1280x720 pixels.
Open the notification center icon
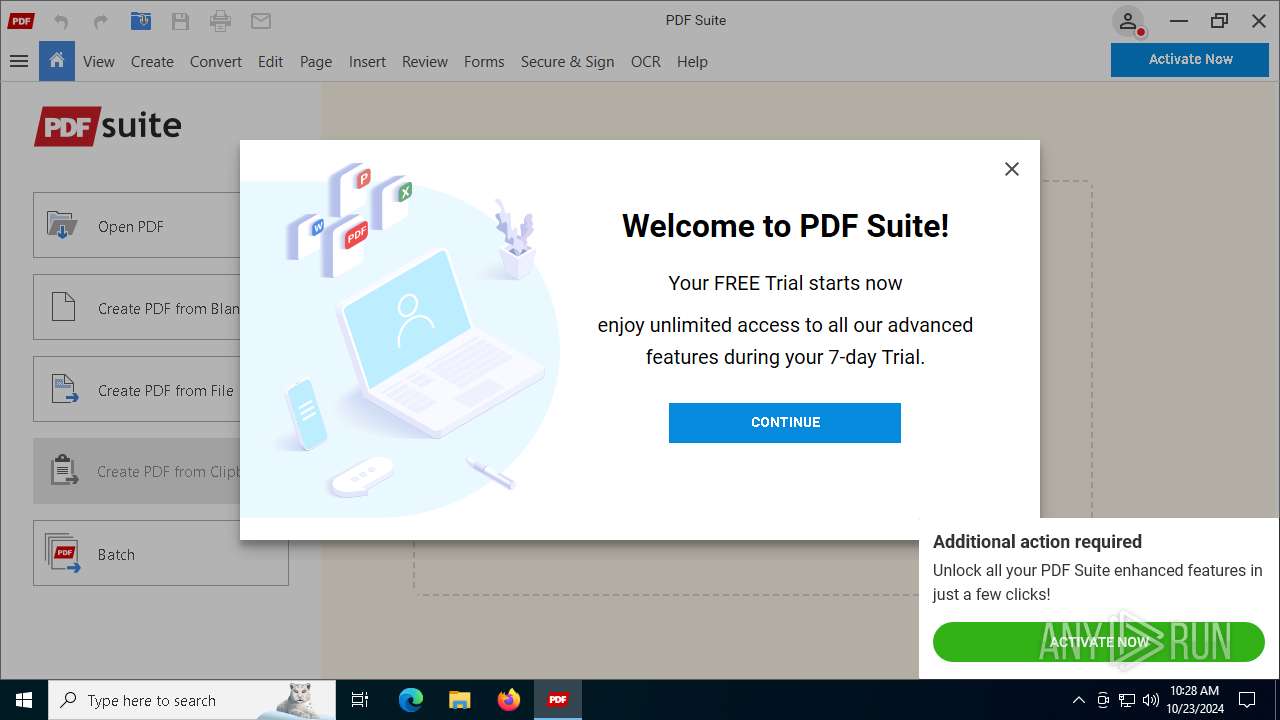(1247, 700)
